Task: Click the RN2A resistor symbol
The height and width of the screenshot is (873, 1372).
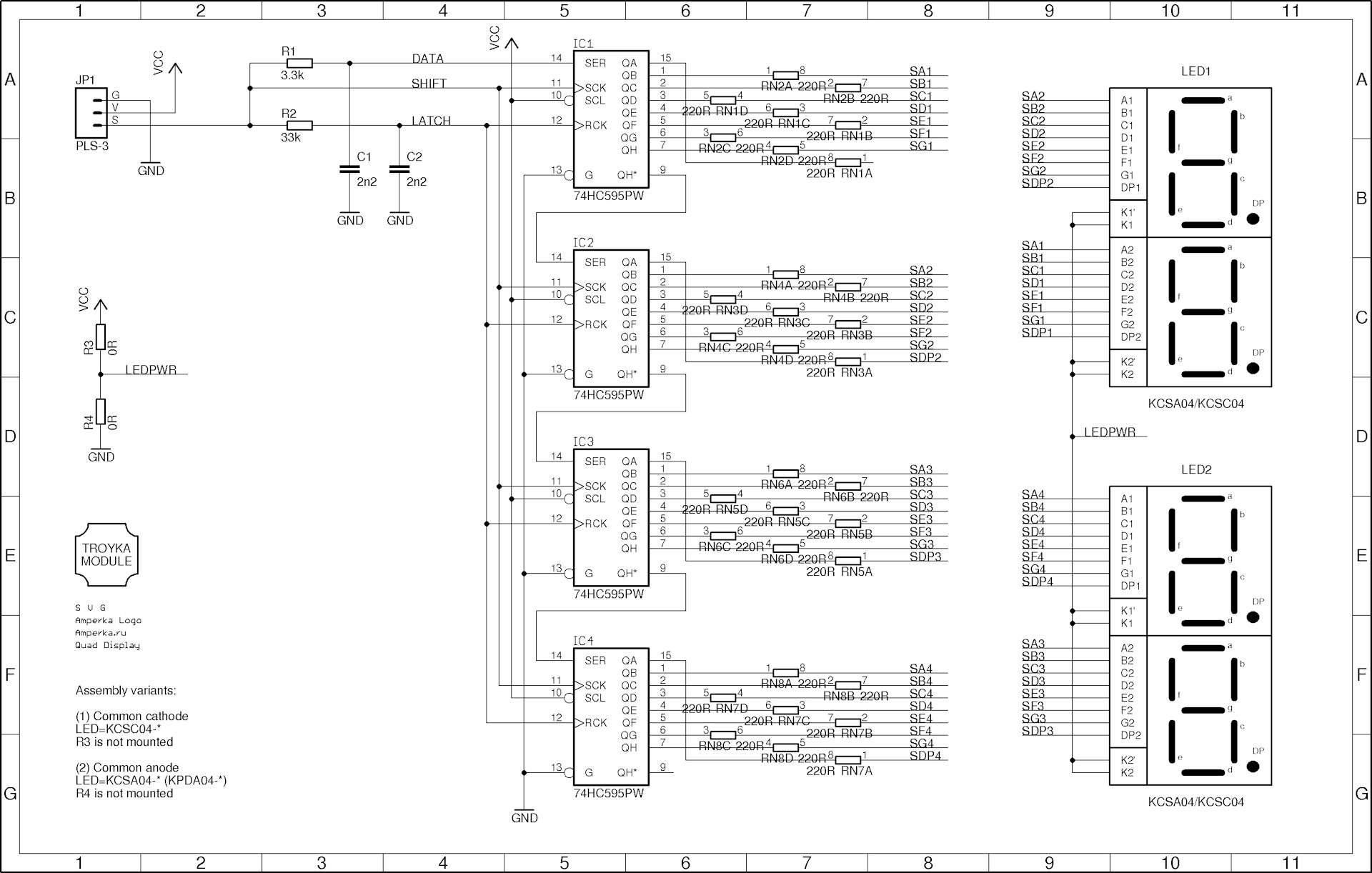Action: [786, 75]
